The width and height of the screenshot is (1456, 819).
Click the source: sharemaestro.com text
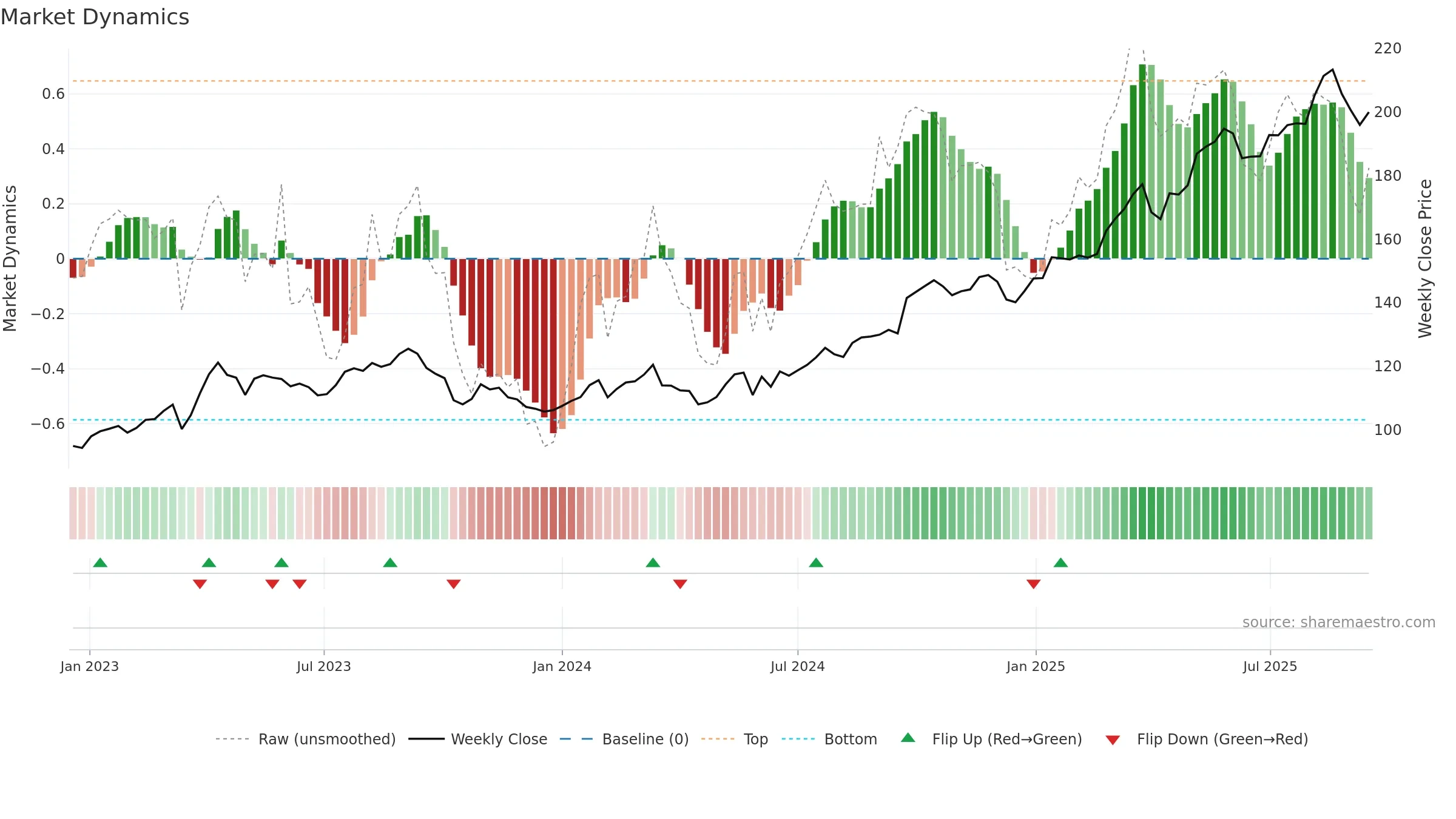1339,622
